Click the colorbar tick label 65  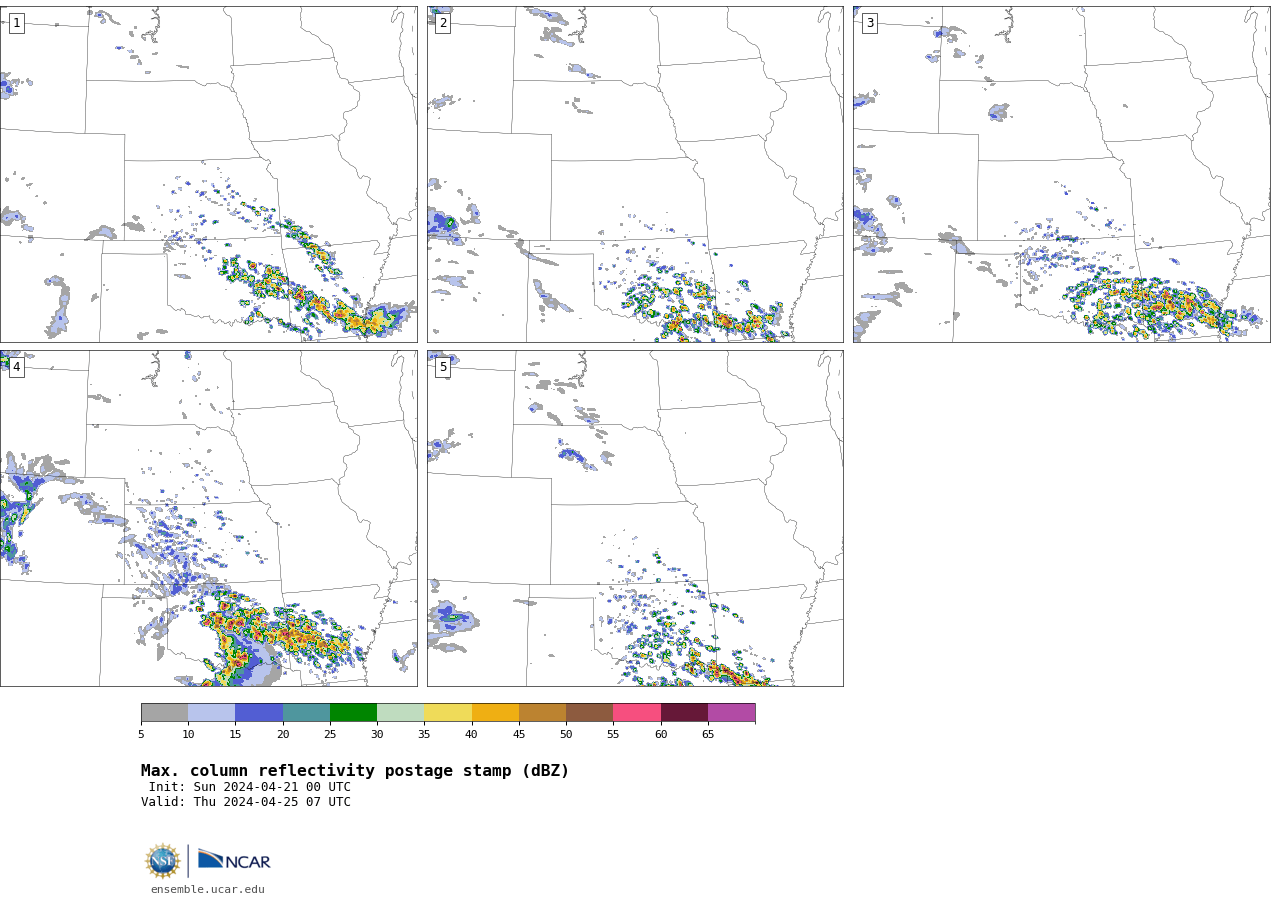708,735
